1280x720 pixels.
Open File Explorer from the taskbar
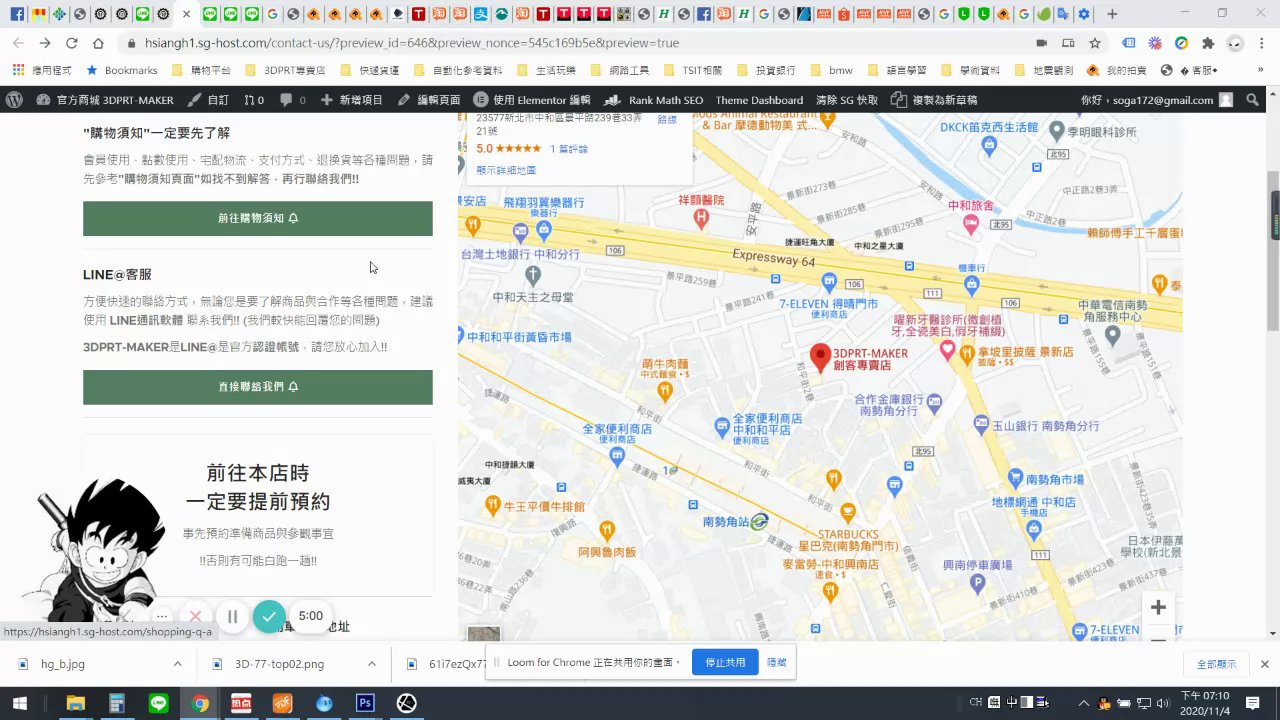[x=75, y=703]
